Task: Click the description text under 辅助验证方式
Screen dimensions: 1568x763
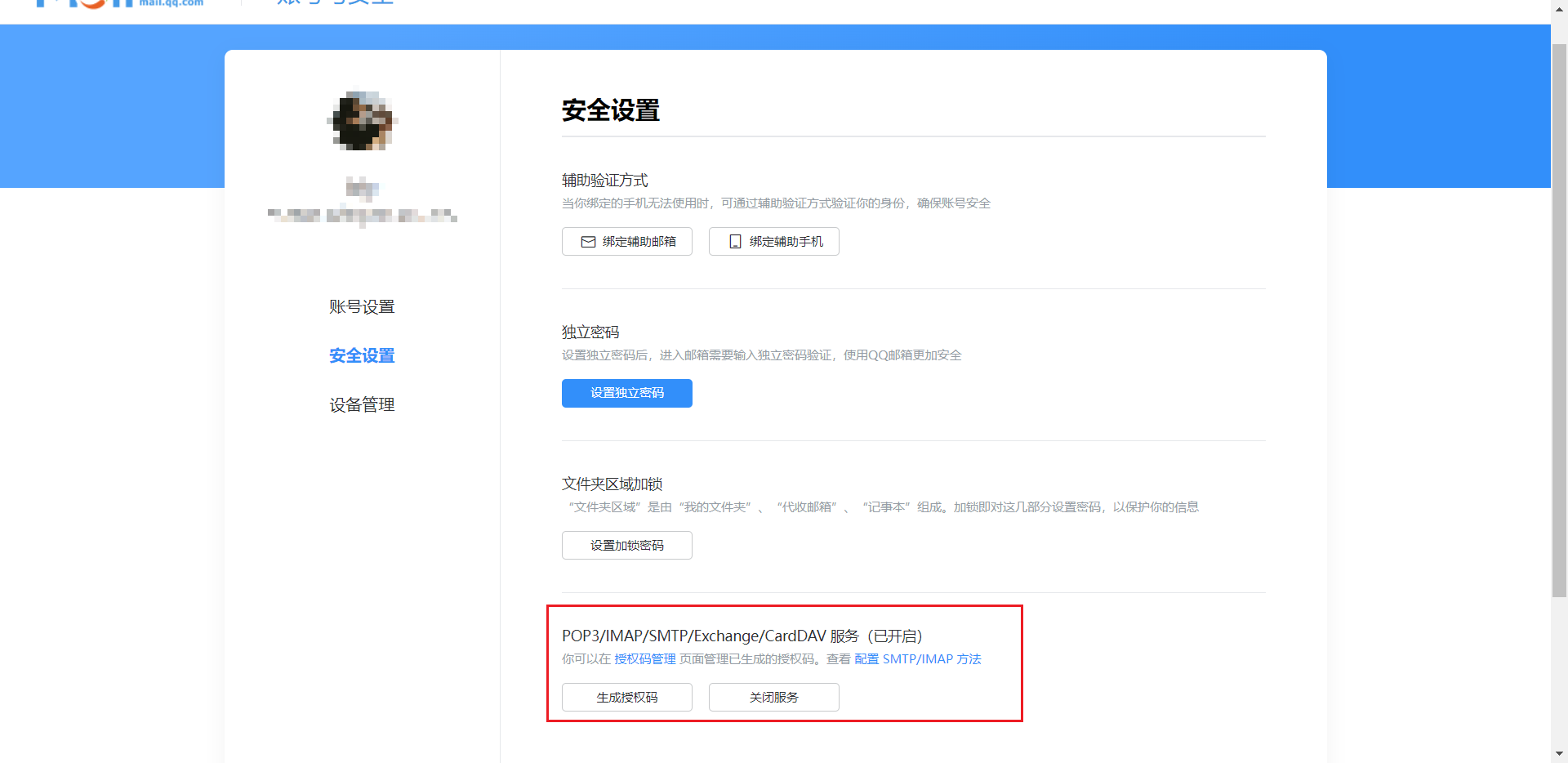Action: pos(776,203)
